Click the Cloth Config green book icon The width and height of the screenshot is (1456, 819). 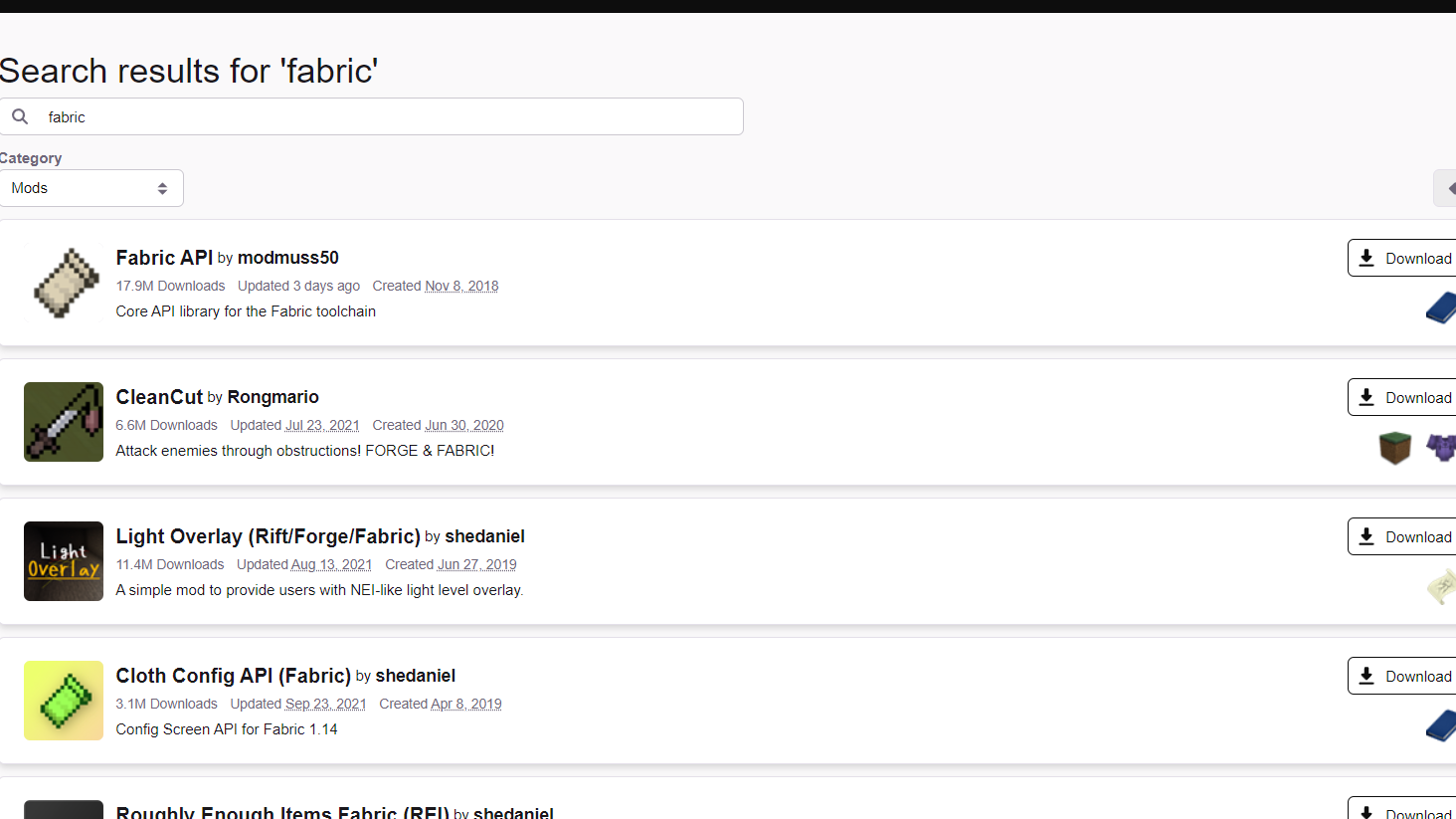[x=63, y=700]
